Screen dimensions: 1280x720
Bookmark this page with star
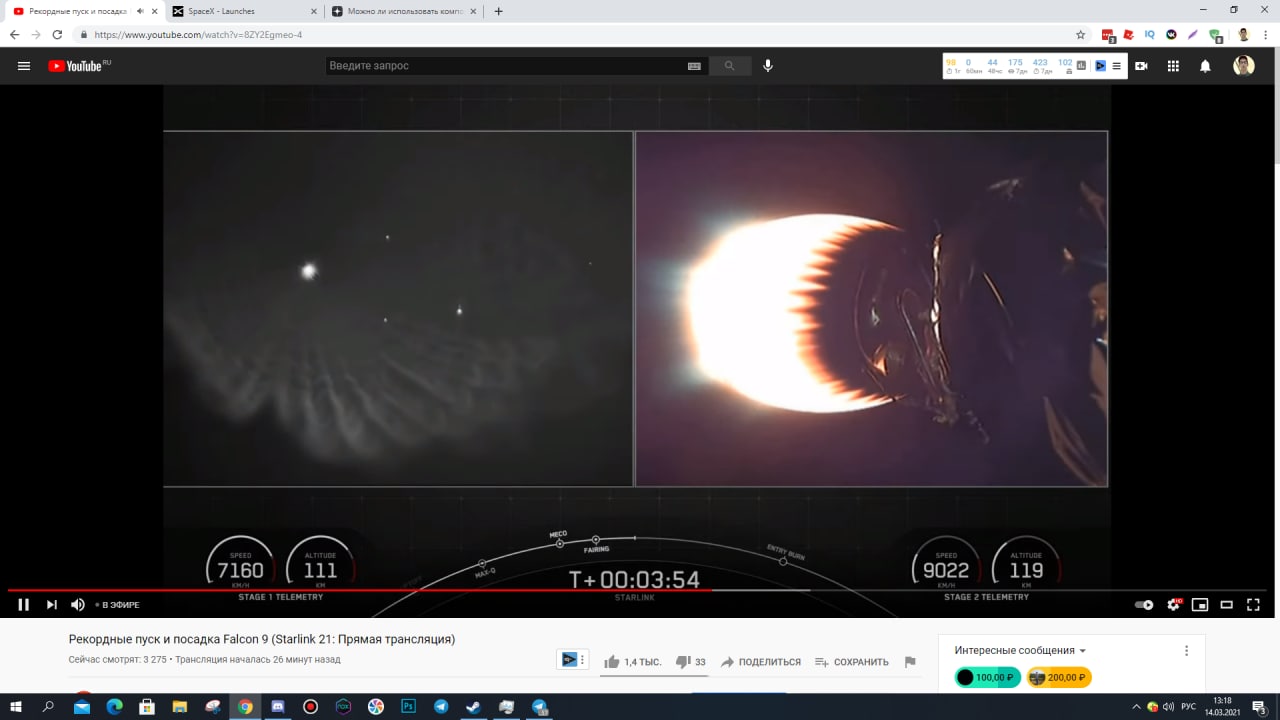coord(1080,34)
